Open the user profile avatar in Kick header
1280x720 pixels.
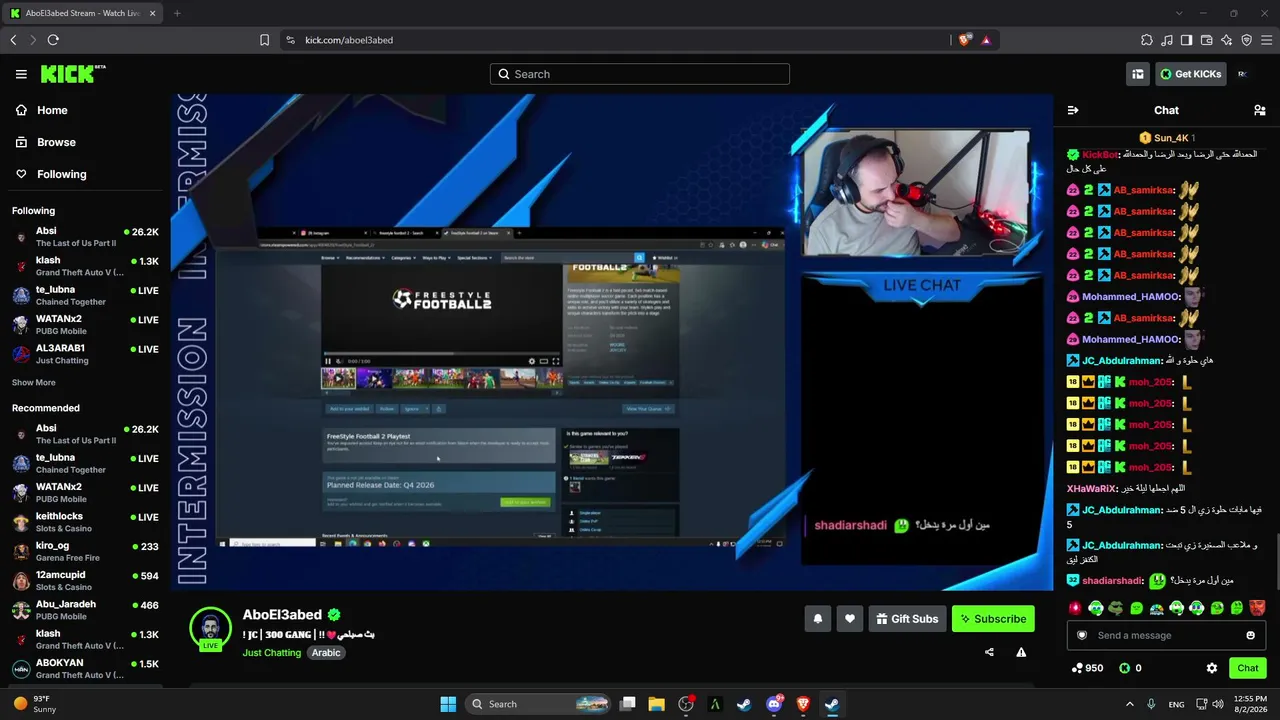click(1242, 74)
